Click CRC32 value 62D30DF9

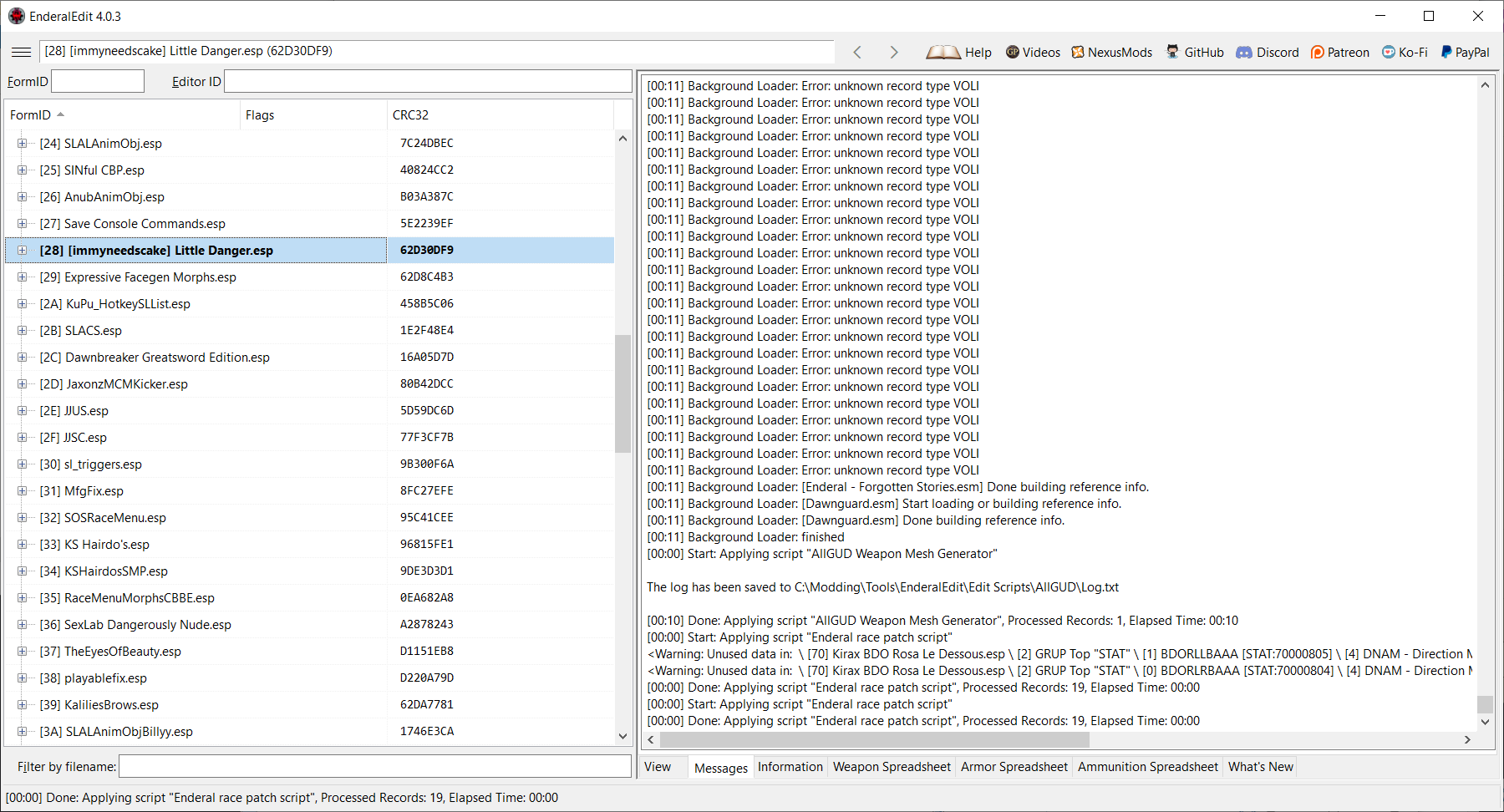pyautogui.click(x=427, y=250)
